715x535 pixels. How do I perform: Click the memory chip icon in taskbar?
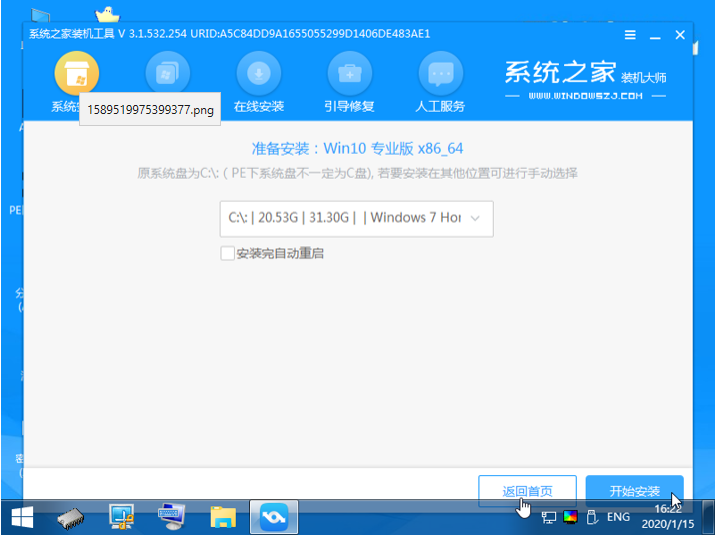click(x=74, y=517)
